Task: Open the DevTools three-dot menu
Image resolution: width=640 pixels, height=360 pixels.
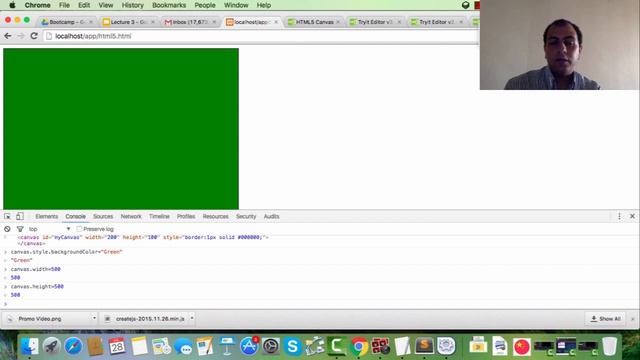Action: [x=619, y=216]
